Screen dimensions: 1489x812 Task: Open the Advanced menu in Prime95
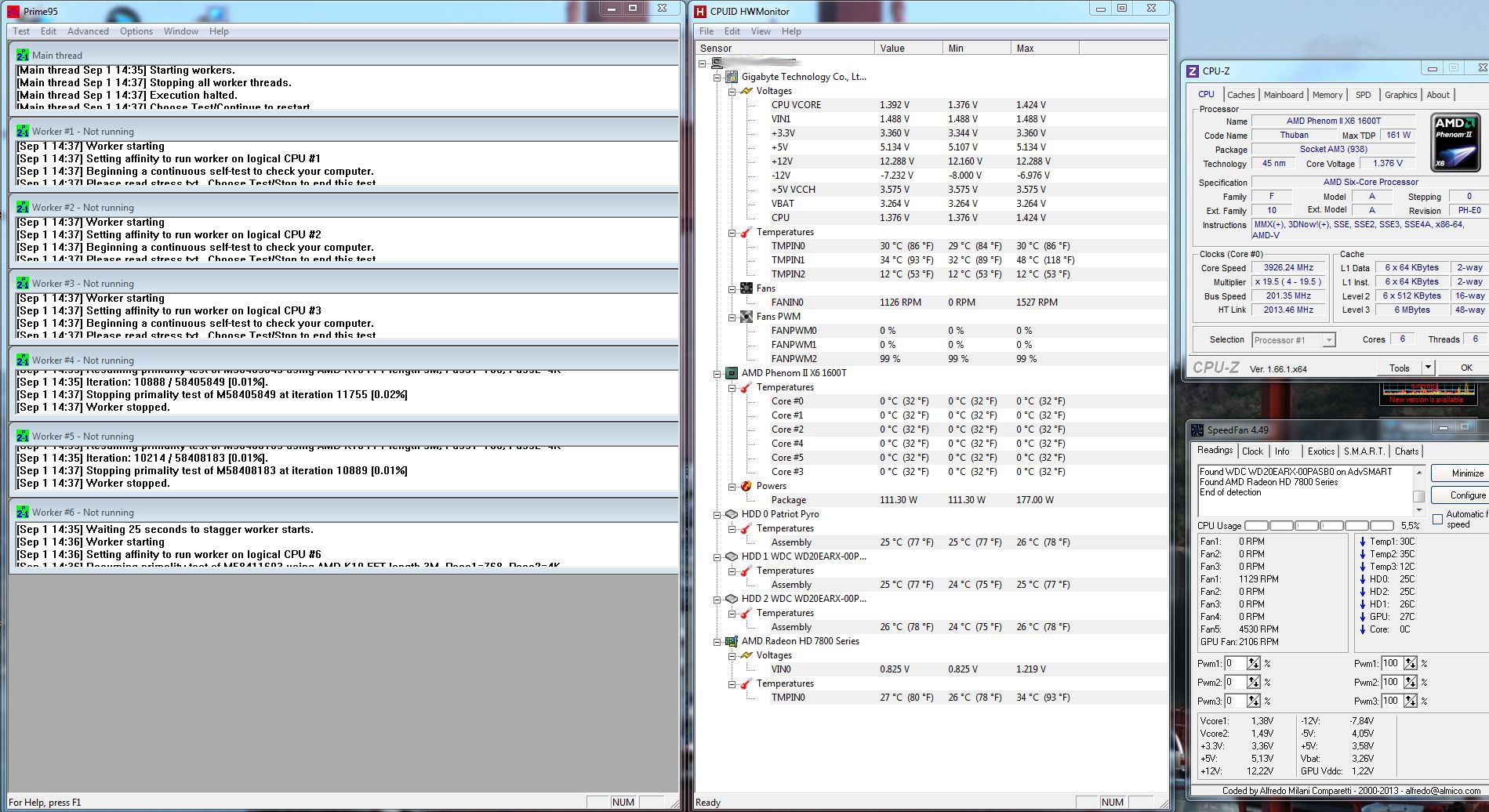coord(88,31)
